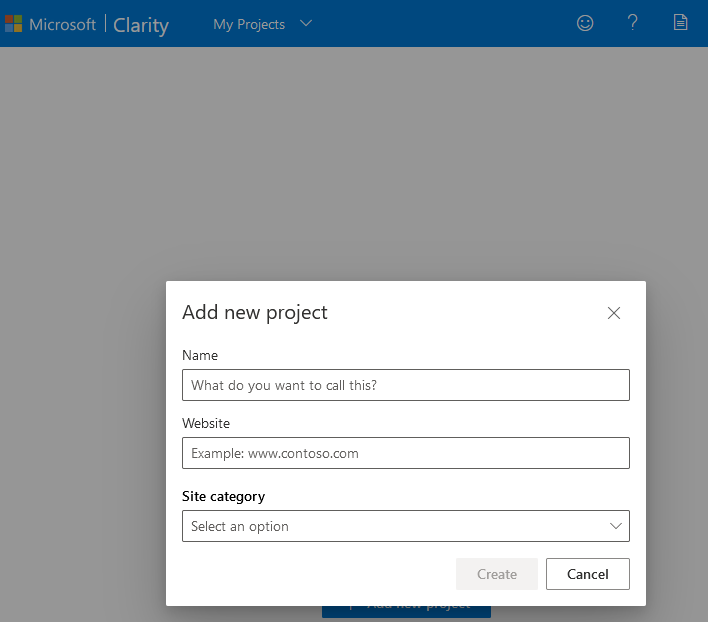Focus the project Name text field
Viewport: 708px width, 622px height.
click(405, 385)
